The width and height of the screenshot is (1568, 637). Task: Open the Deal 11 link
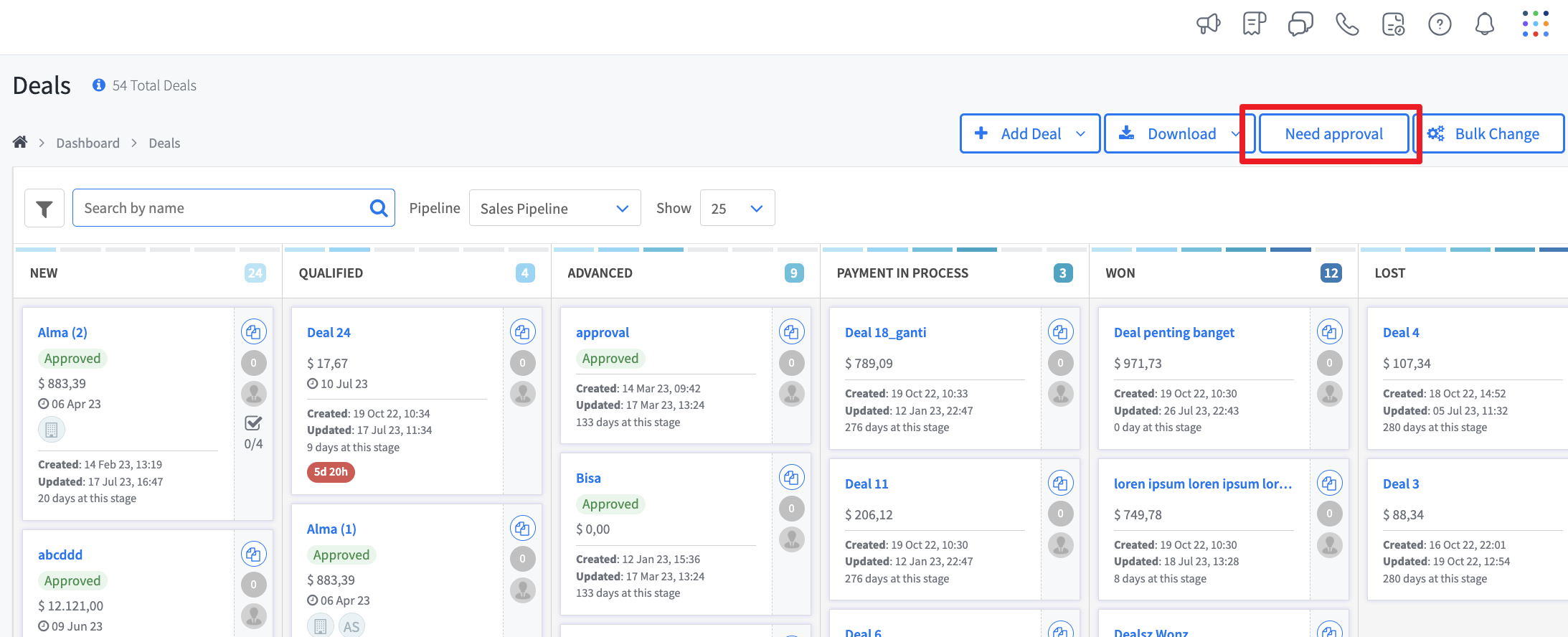pos(866,484)
